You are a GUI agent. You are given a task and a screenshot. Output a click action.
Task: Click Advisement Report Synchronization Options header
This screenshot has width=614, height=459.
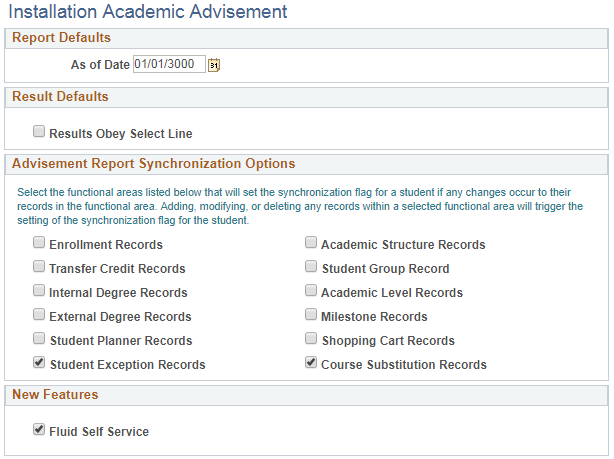pos(153,164)
